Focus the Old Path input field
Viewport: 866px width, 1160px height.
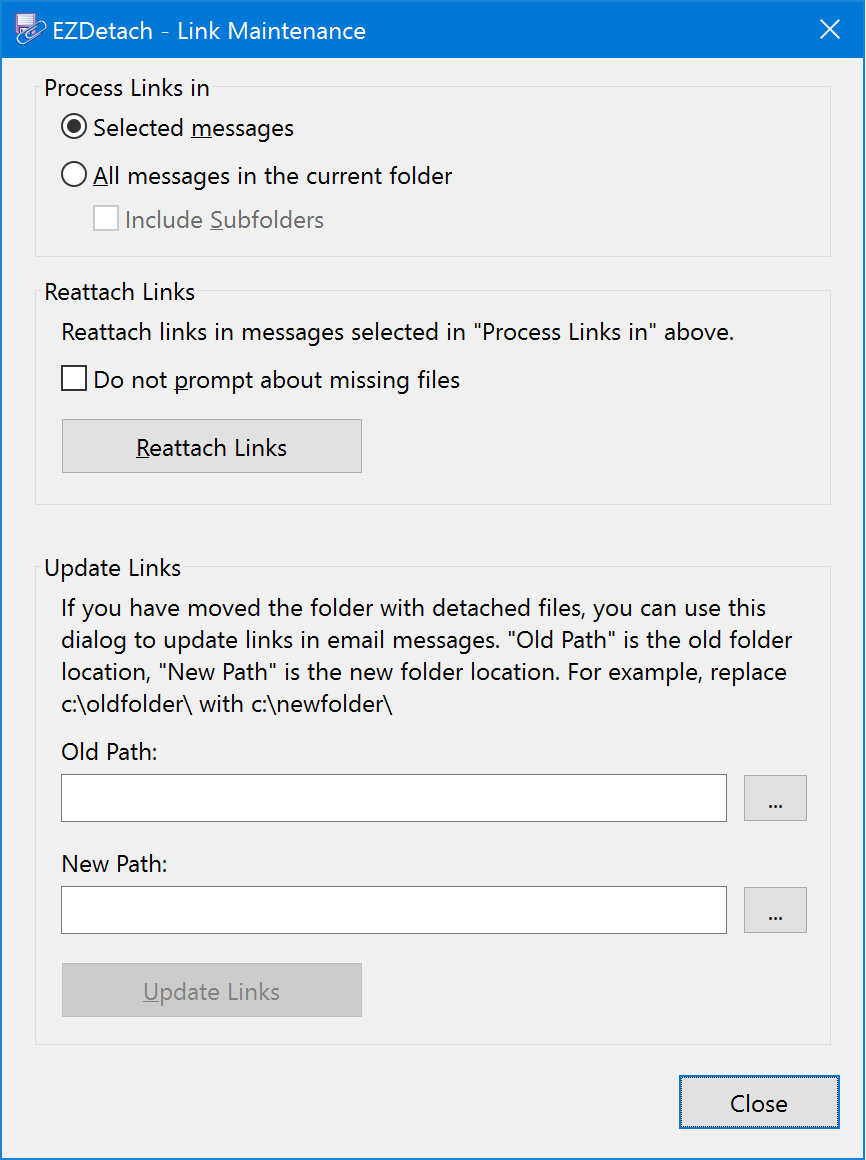pyautogui.click(x=394, y=798)
